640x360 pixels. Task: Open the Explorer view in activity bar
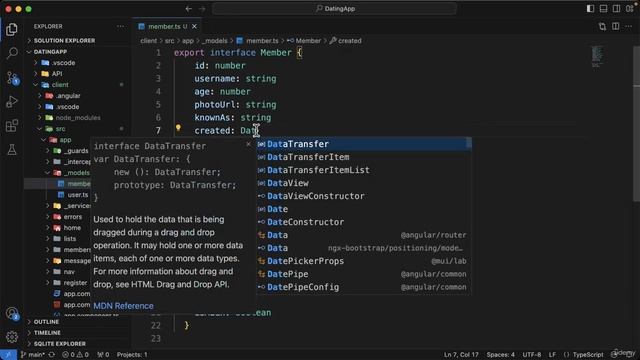click(12, 29)
